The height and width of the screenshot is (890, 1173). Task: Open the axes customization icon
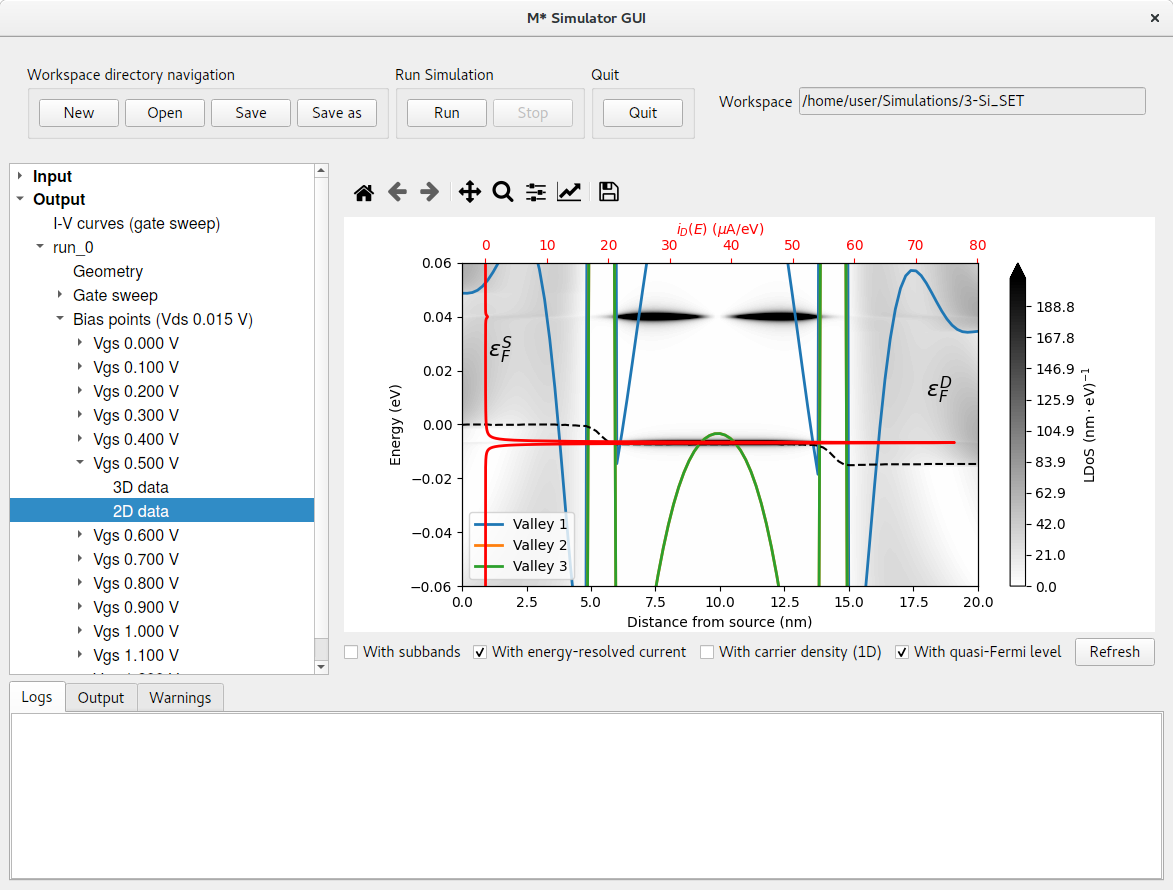click(568, 191)
